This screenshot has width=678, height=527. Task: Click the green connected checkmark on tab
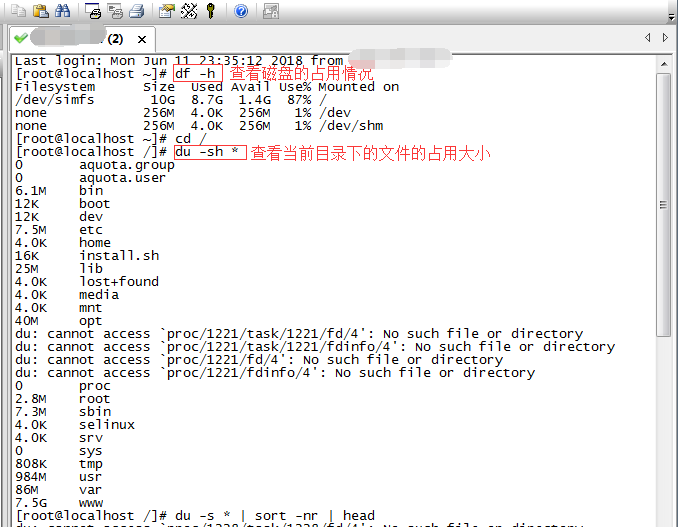pos(20,38)
